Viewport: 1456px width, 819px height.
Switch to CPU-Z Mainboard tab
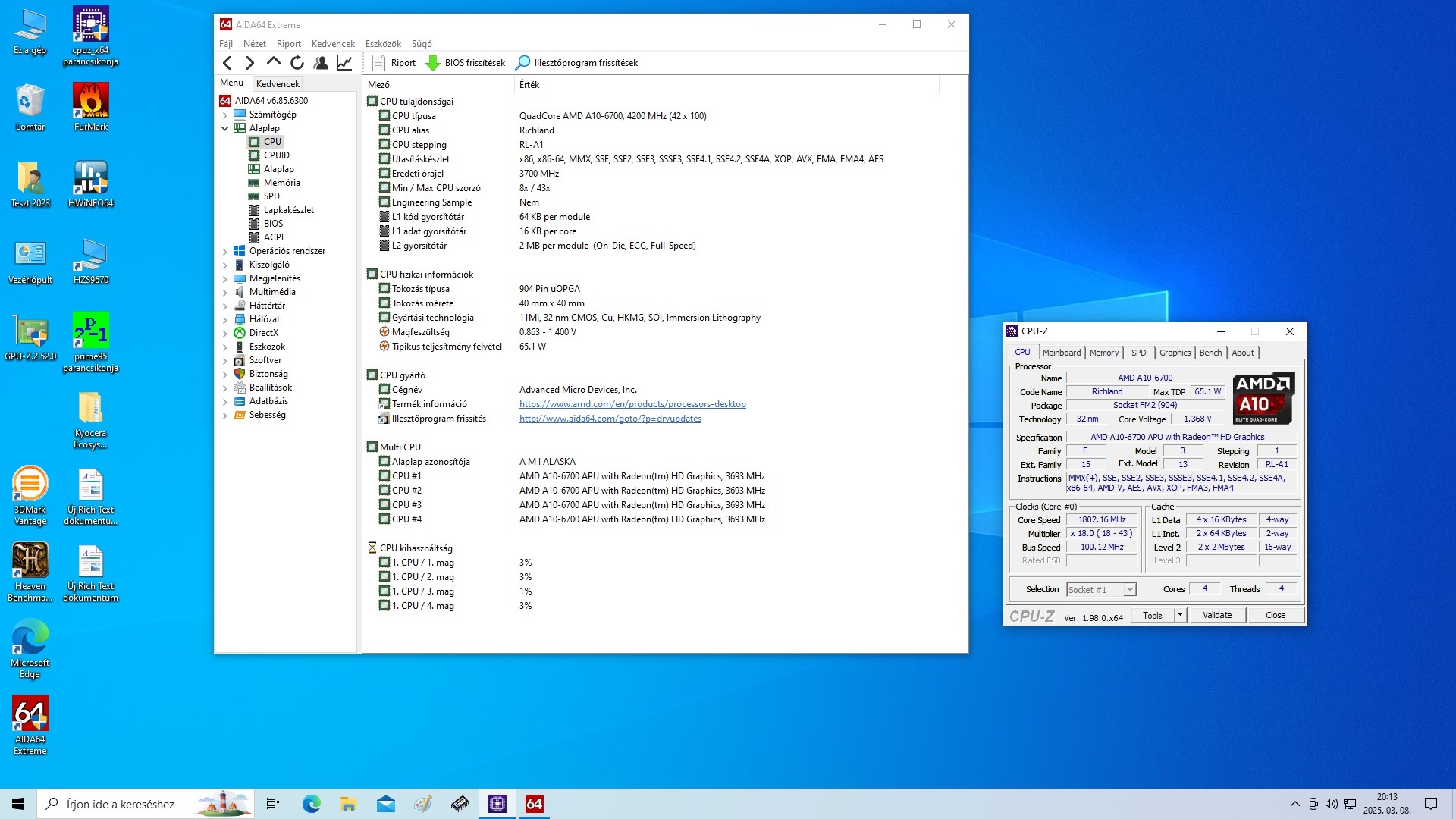click(x=1062, y=353)
